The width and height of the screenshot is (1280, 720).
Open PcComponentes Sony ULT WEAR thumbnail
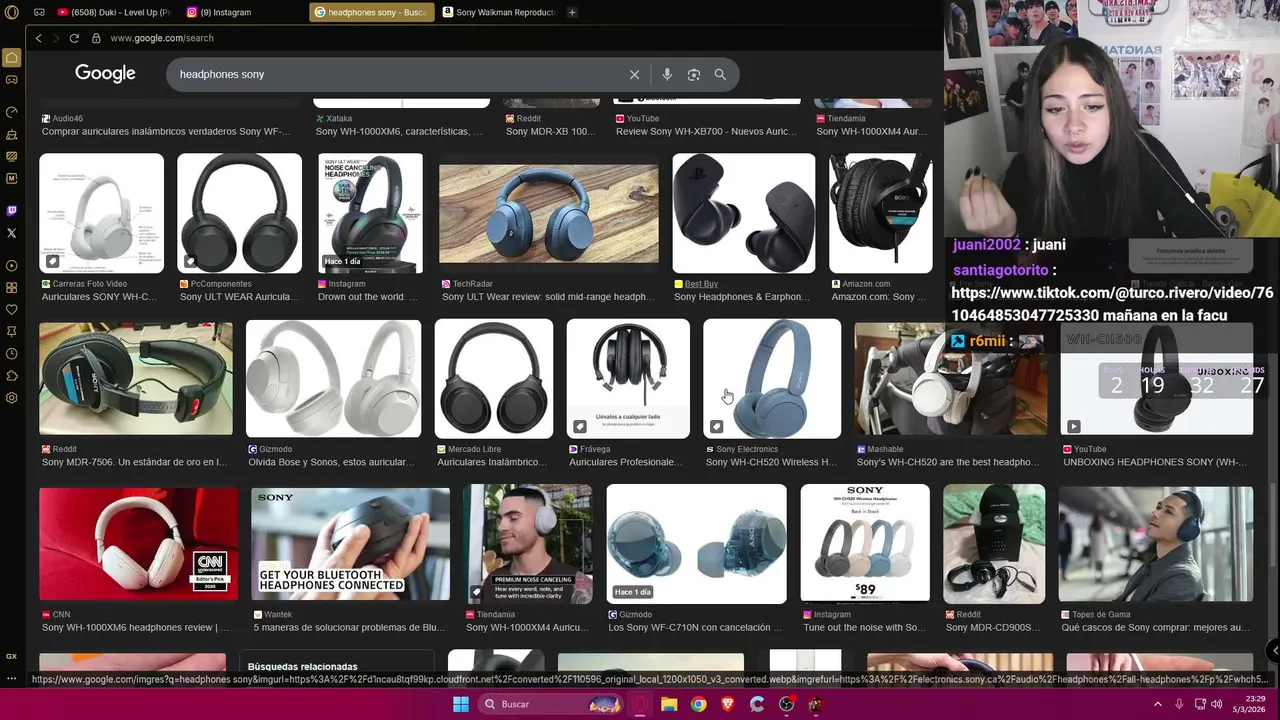(x=239, y=213)
